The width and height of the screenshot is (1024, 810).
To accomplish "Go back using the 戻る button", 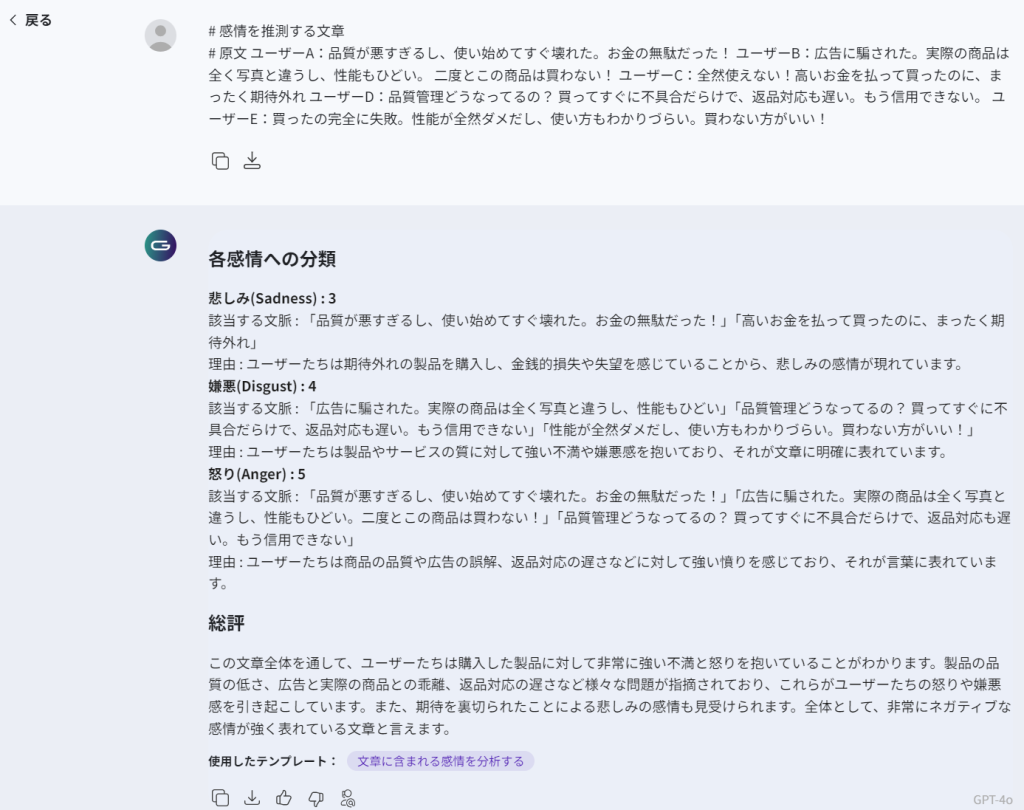I will (30, 20).
